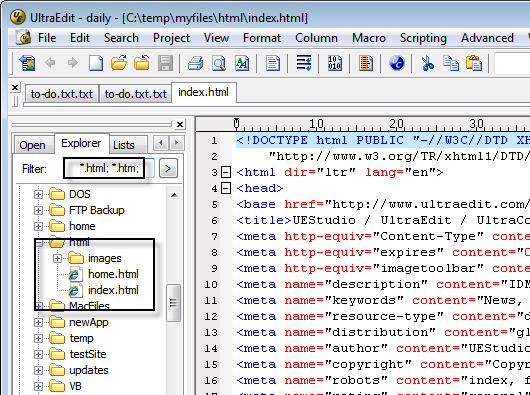Select the index.html file tab
Image resolution: width=530 pixels, height=395 pixels.
203,92
